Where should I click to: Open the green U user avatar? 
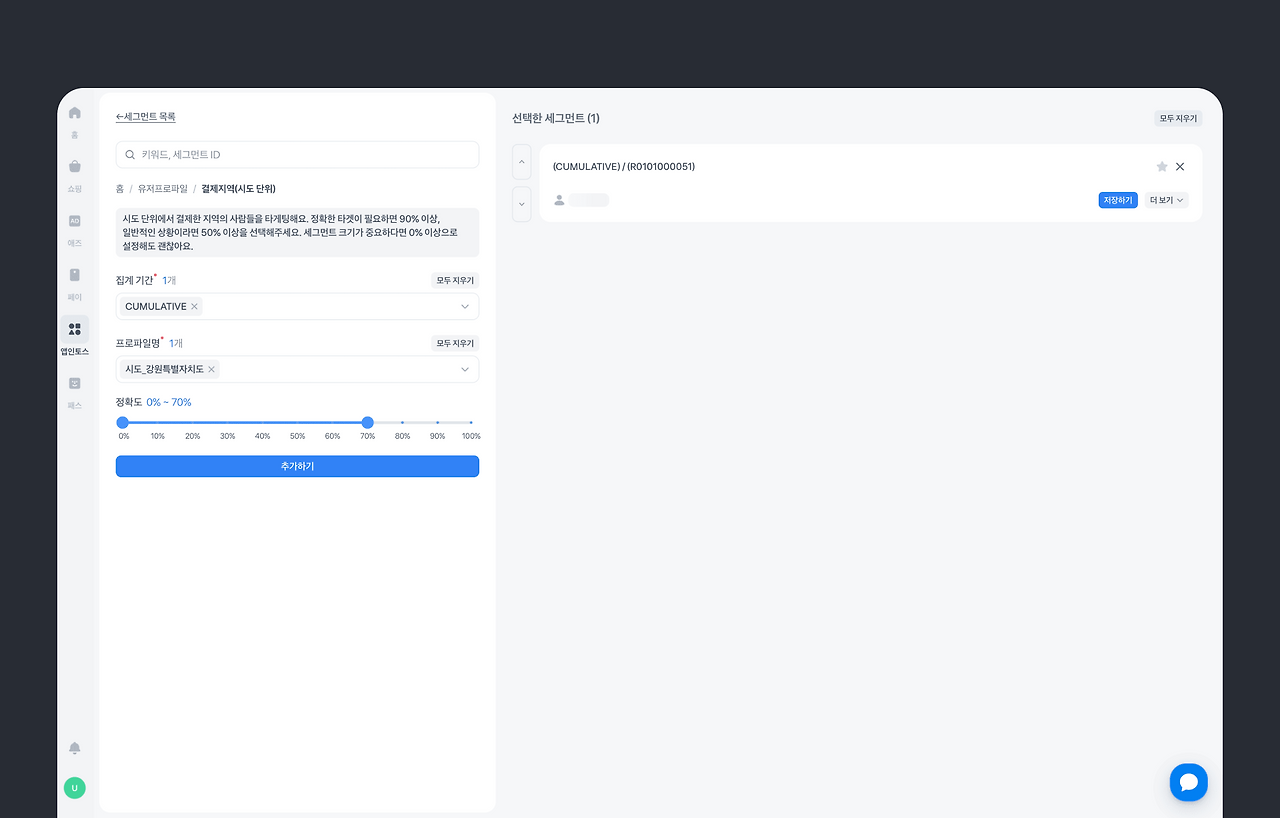click(74, 788)
